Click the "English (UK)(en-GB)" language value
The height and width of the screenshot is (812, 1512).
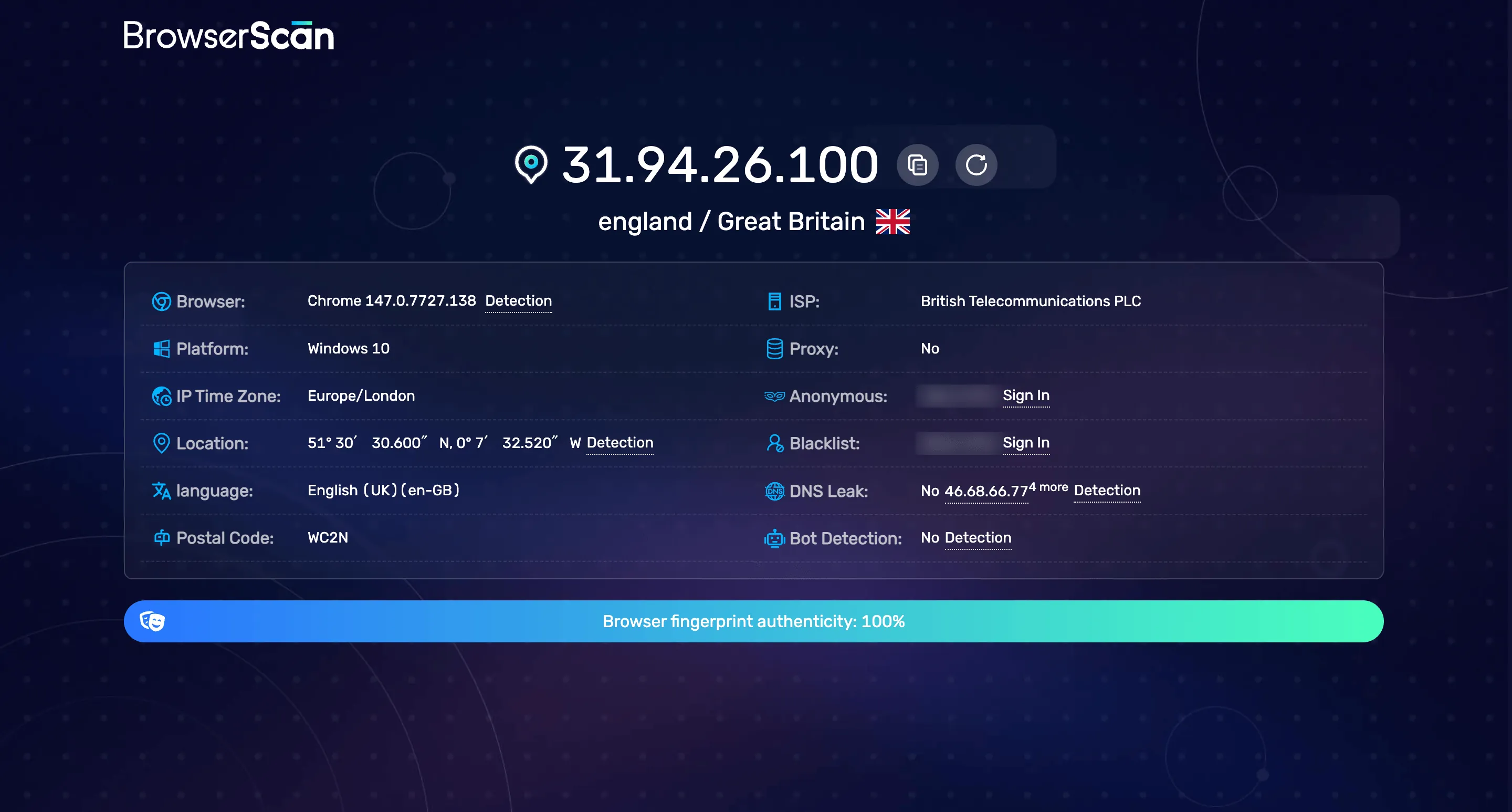(x=384, y=490)
